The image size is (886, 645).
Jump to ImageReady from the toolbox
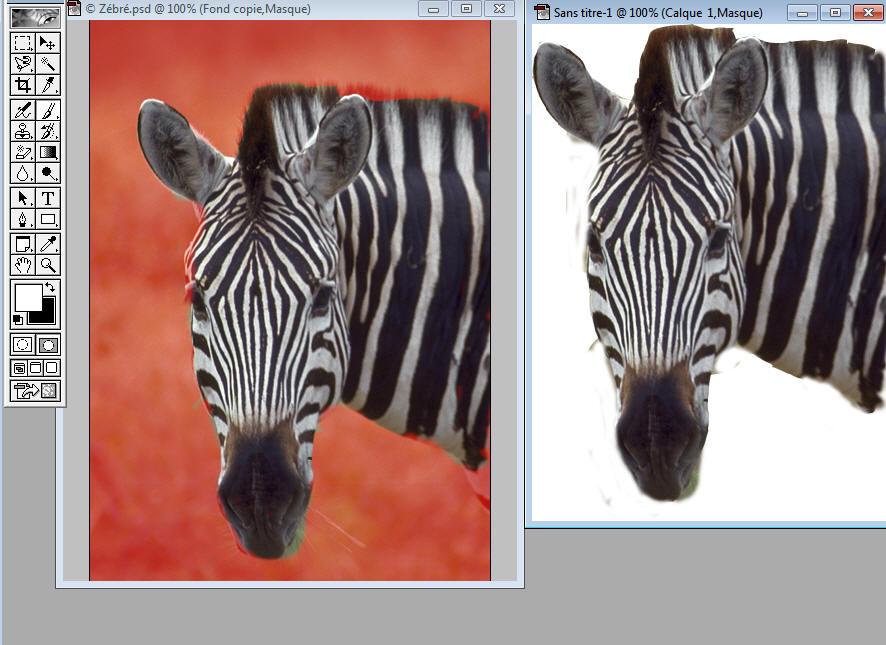(35, 390)
